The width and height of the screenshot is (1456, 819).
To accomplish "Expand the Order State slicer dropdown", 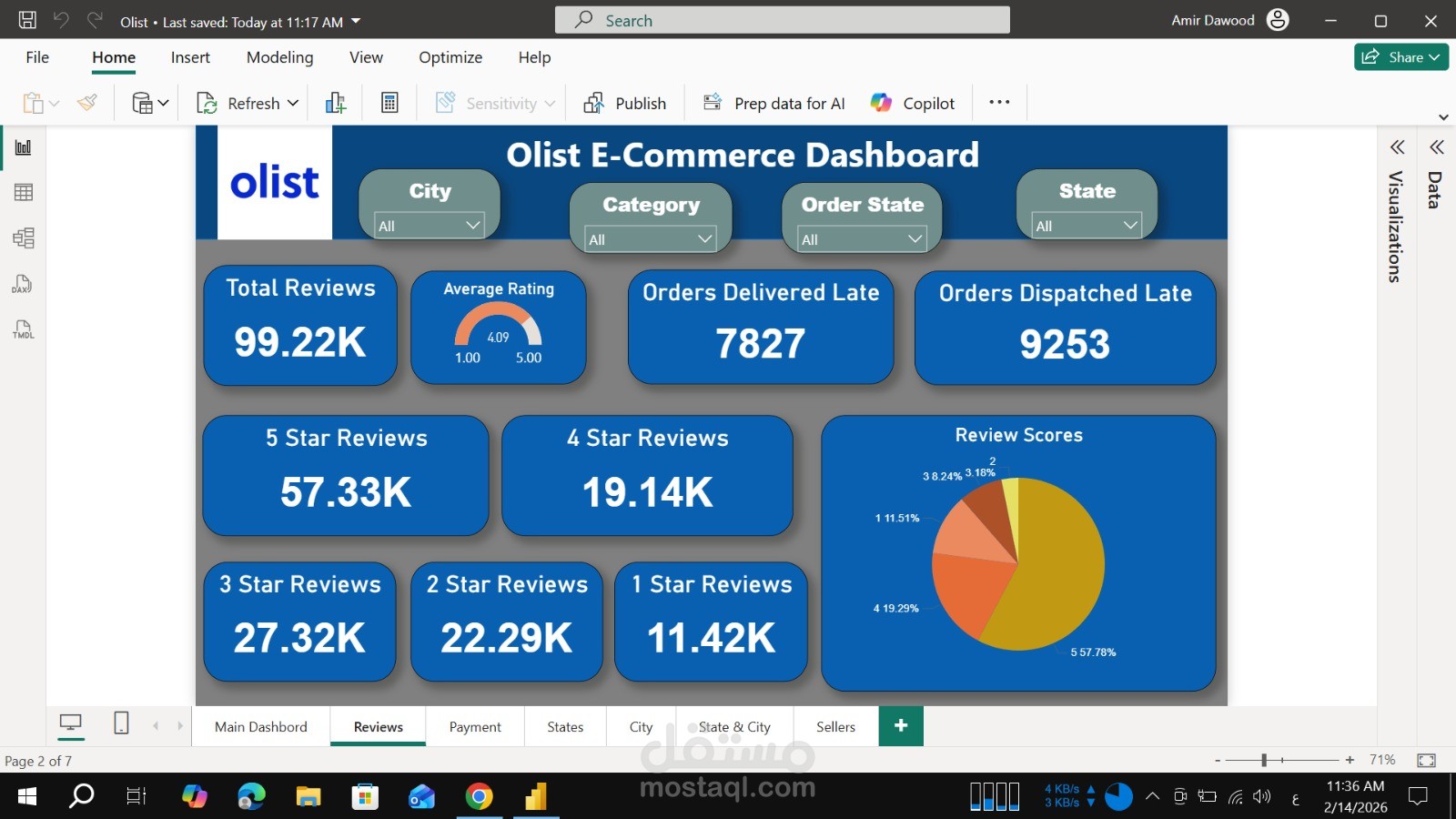I will pos(915,238).
